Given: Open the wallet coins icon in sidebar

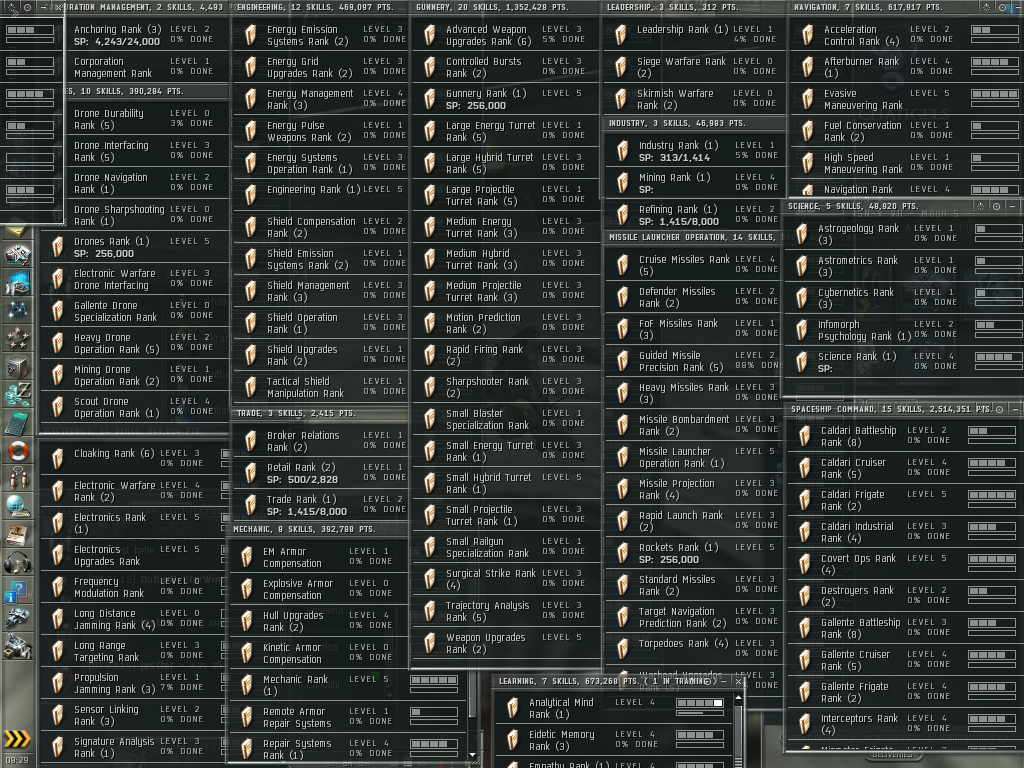Looking at the screenshot, I should click(18, 395).
